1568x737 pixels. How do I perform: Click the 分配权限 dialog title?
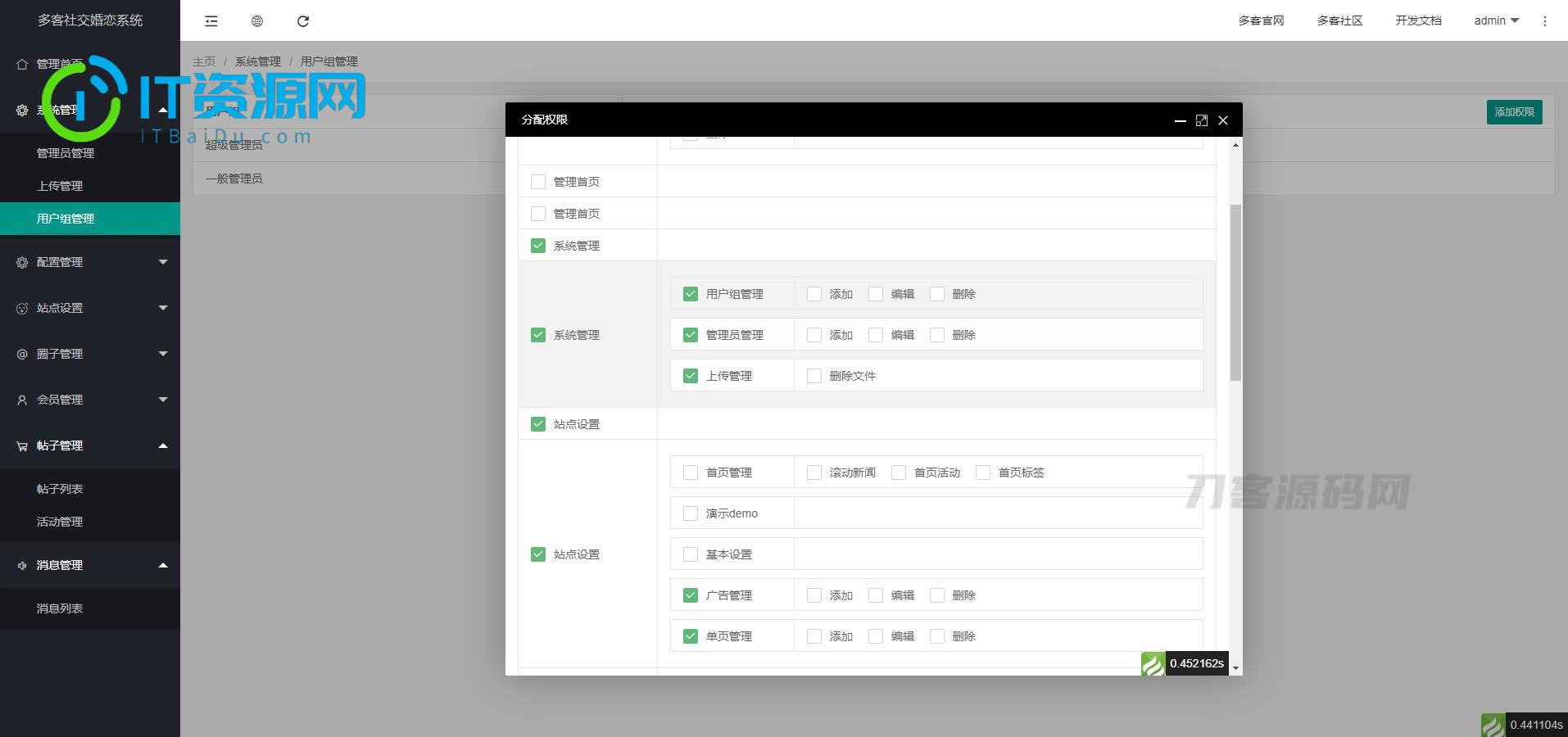tap(545, 120)
